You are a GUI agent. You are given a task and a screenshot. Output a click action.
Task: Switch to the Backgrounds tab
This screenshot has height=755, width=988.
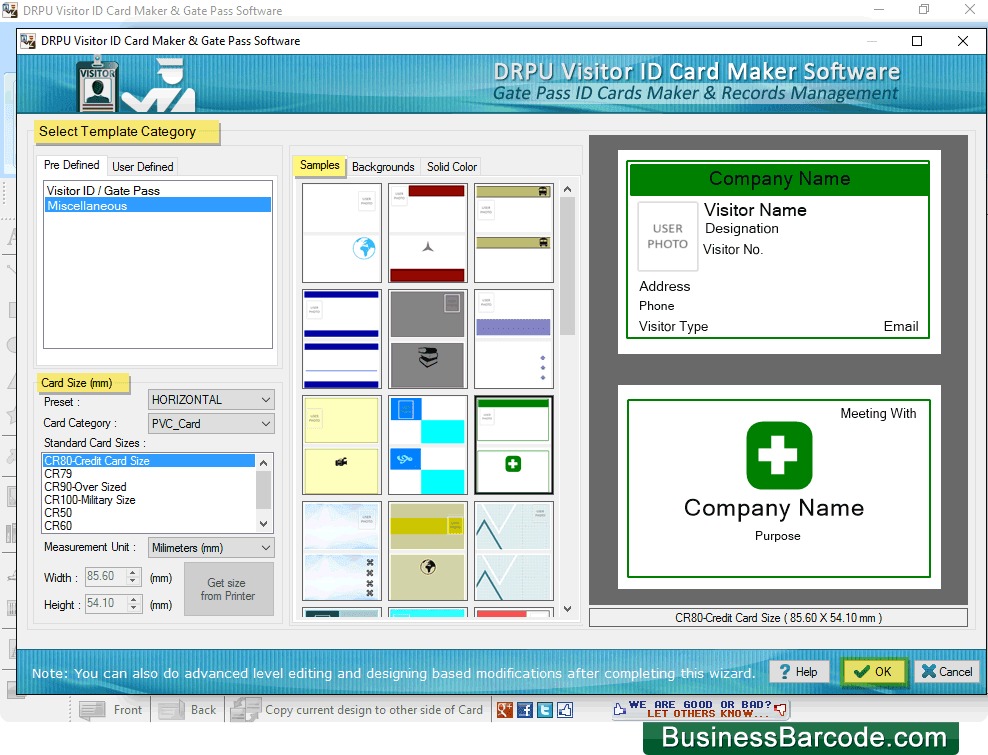coord(383,167)
